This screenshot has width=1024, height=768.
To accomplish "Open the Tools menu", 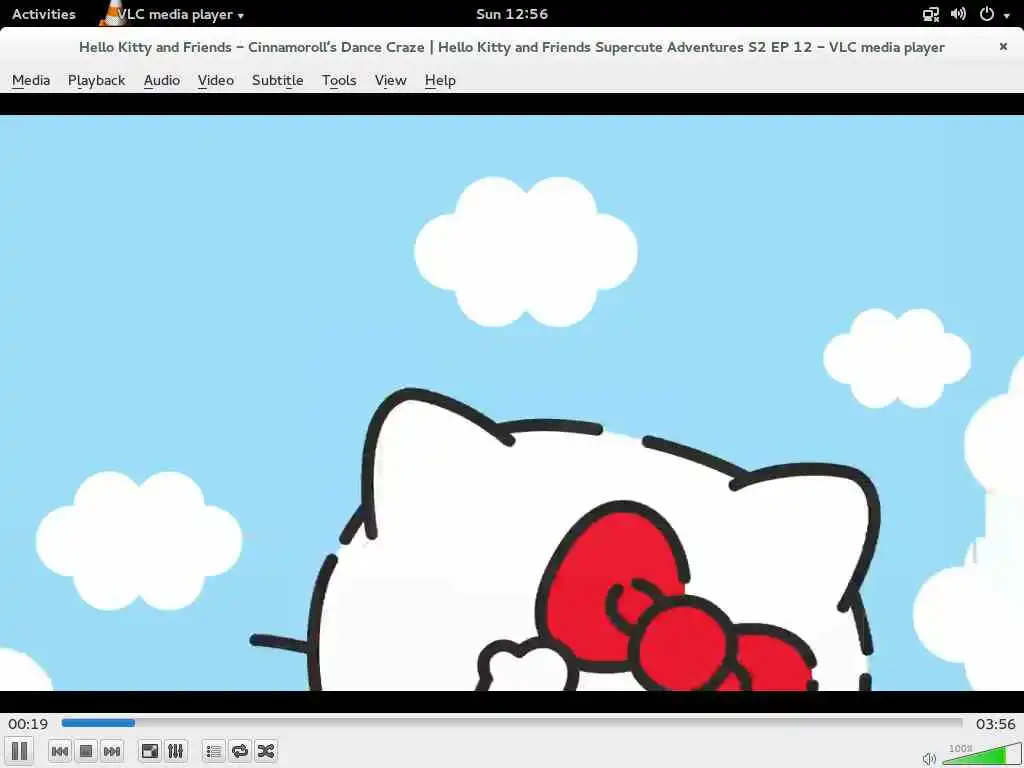I will tap(339, 80).
